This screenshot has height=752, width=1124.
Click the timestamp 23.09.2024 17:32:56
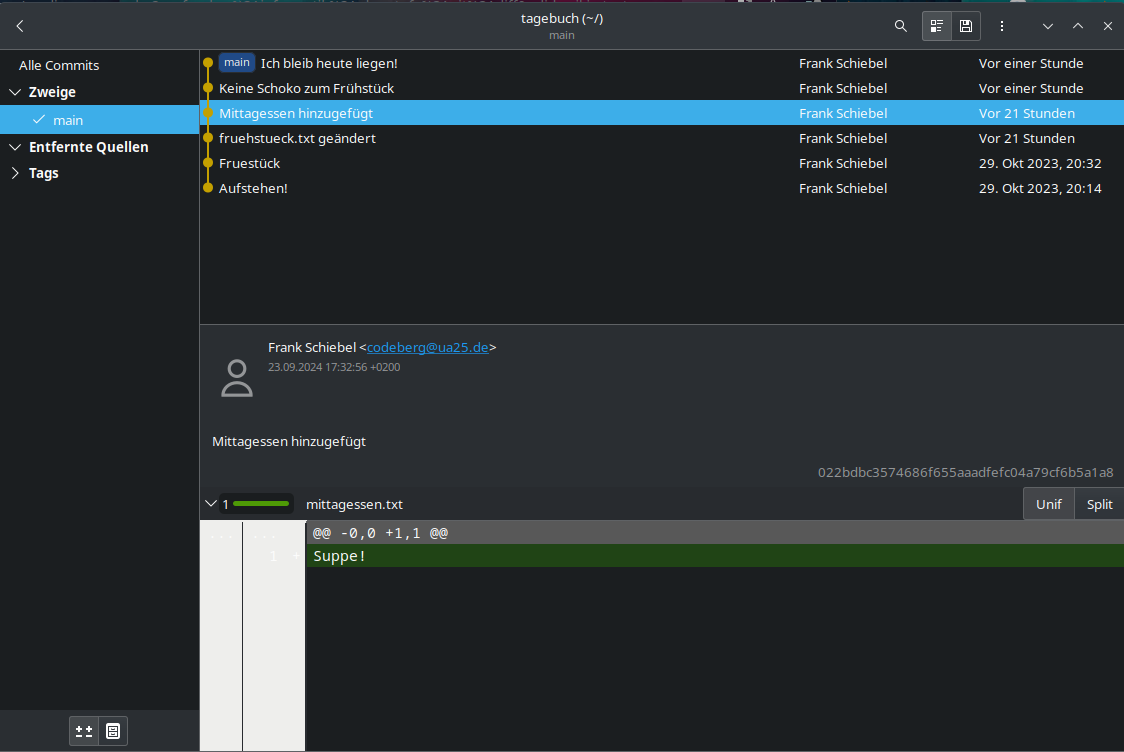tap(334, 367)
